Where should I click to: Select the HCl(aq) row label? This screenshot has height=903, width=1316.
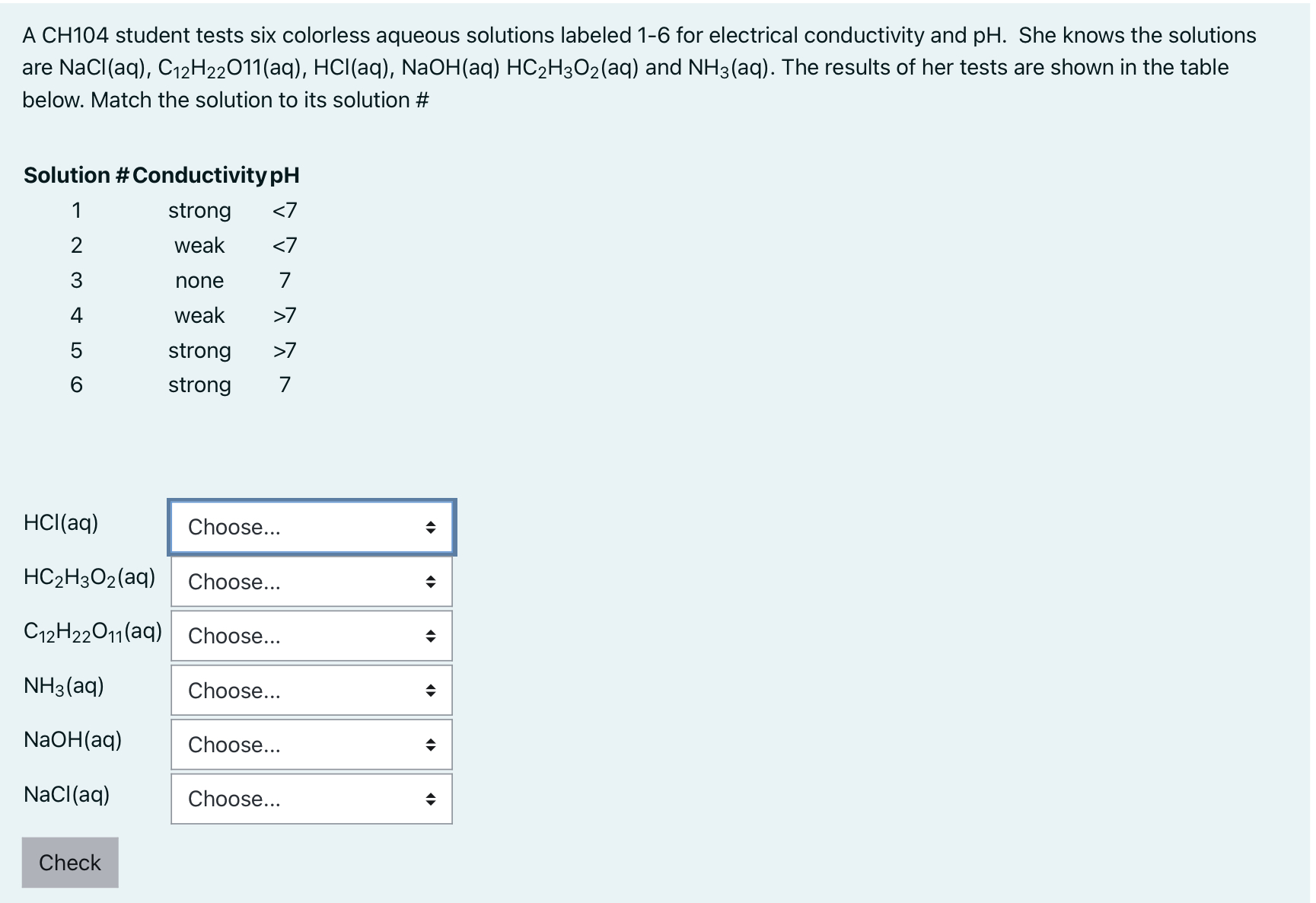tap(61, 523)
